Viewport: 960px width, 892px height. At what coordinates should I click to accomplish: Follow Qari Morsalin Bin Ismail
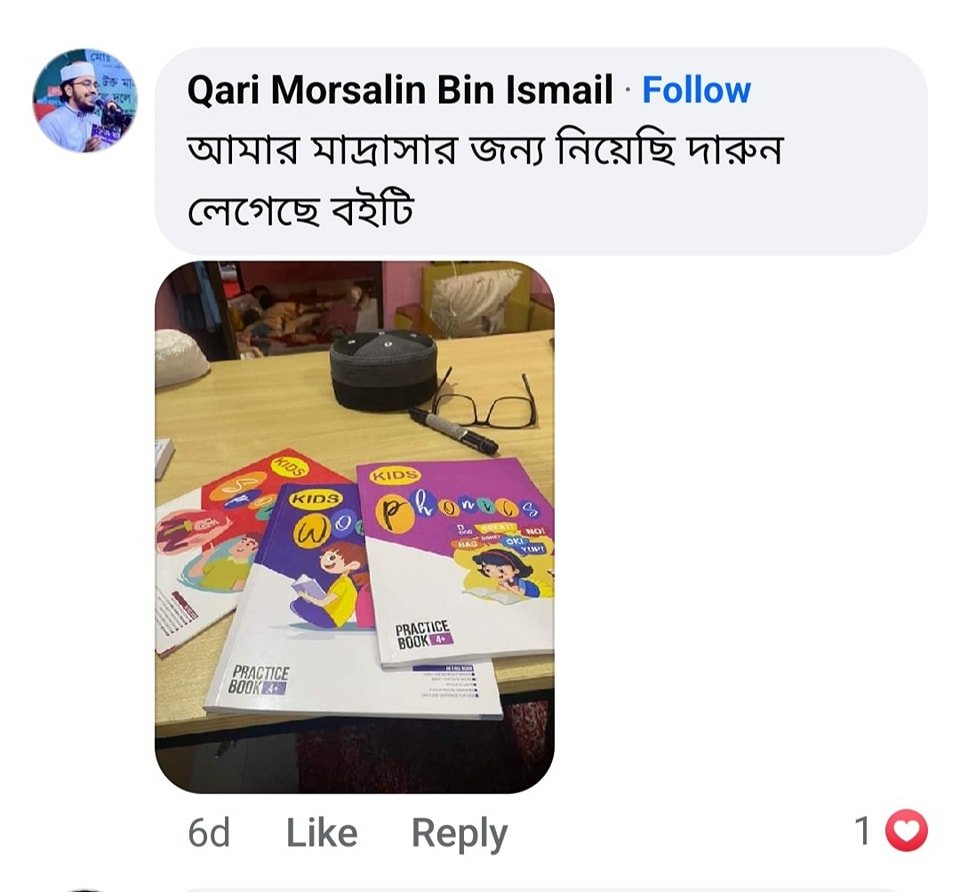point(696,90)
